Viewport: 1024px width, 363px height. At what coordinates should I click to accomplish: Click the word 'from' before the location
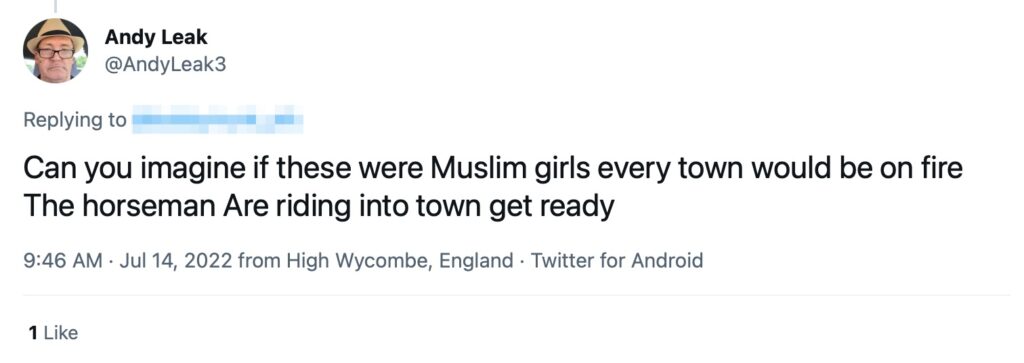click(258, 261)
